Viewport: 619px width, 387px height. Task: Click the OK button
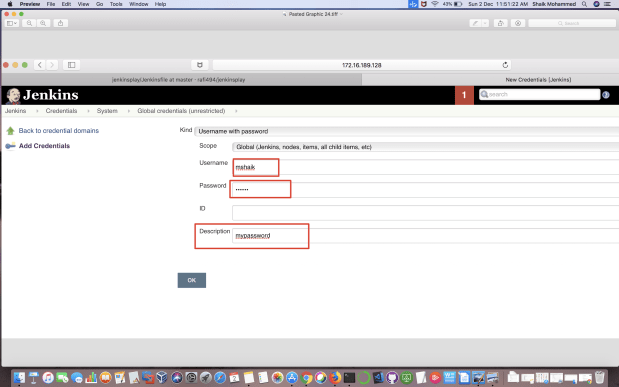(192, 280)
